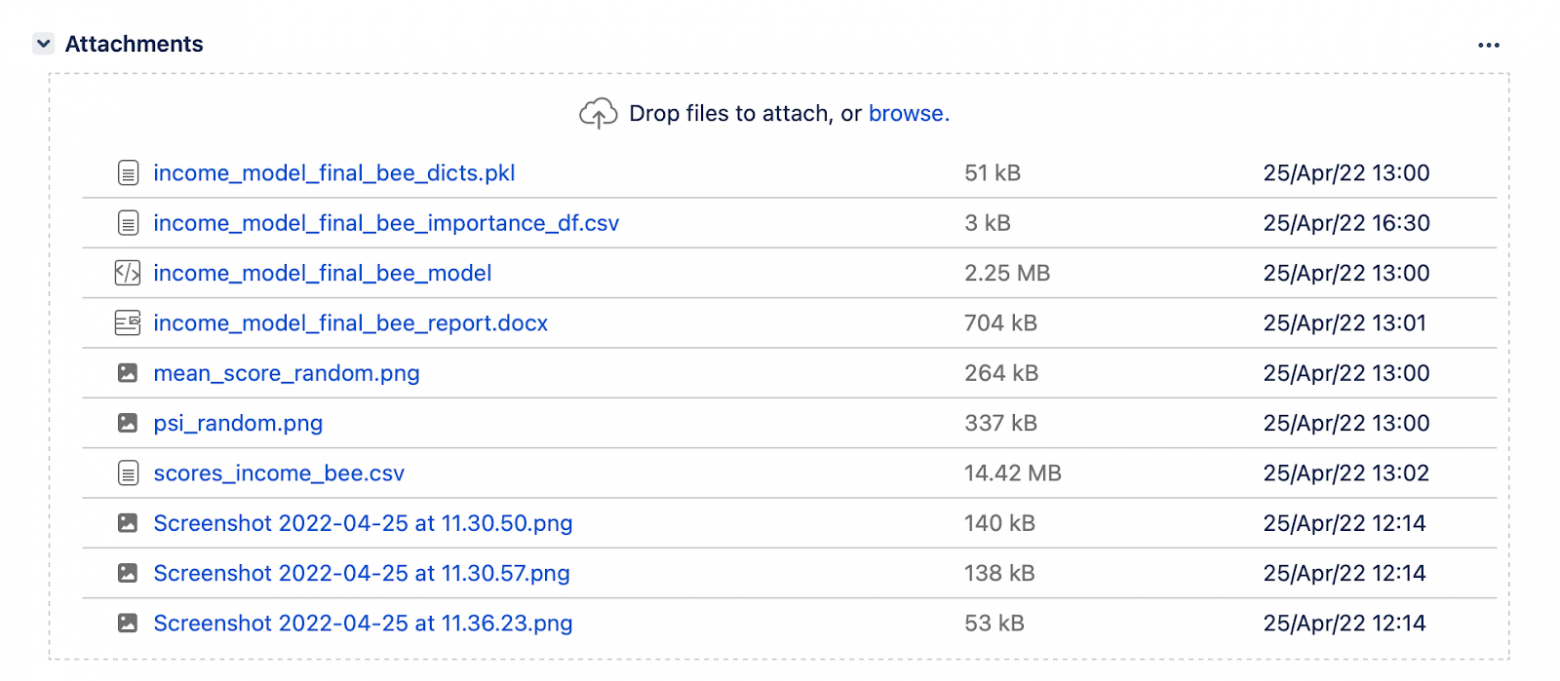
Task: Click the image icon beside mean_score_random.png
Action: [127, 373]
